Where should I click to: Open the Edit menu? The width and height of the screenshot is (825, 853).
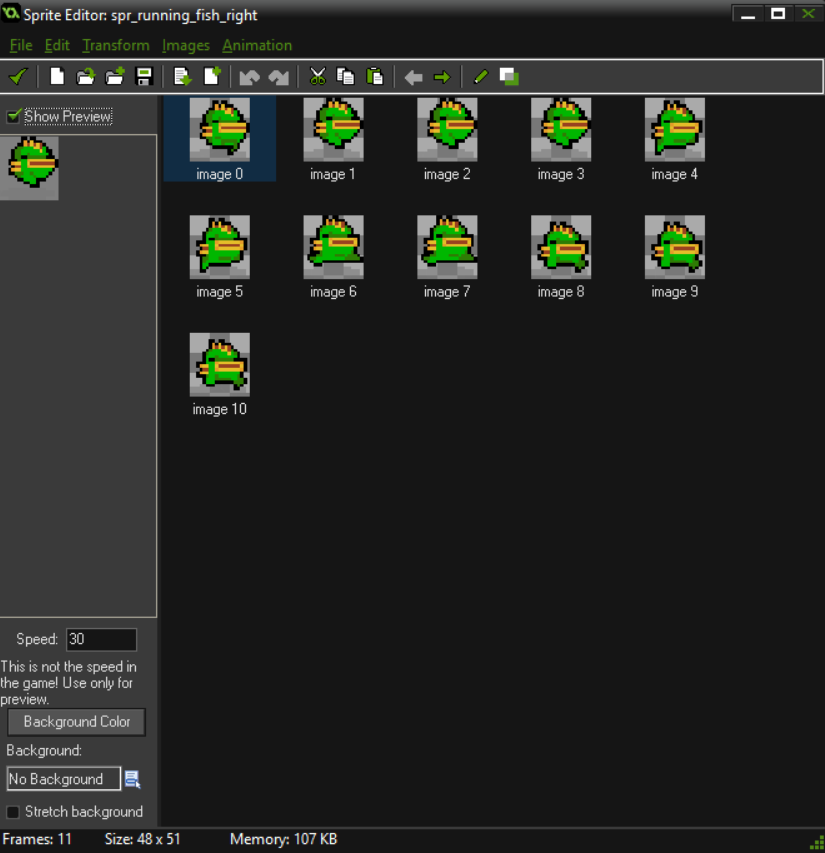(57, 45)
